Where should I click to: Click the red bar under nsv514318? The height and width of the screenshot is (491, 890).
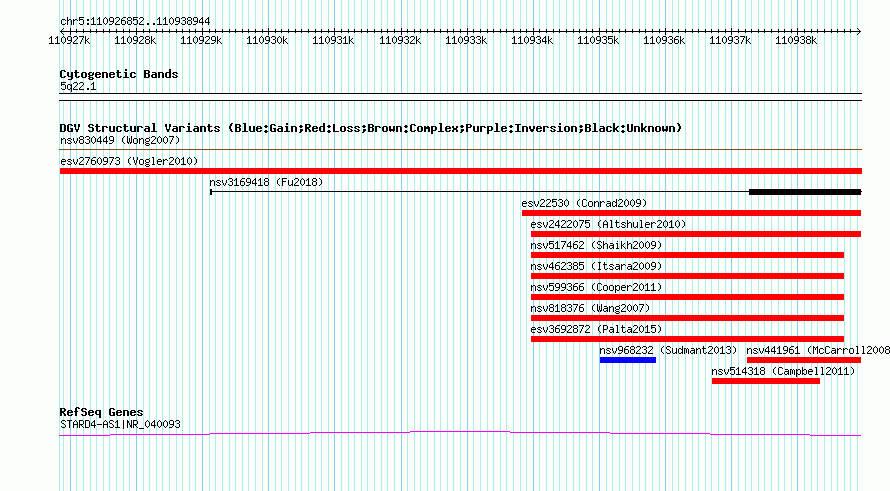[766, 381]
